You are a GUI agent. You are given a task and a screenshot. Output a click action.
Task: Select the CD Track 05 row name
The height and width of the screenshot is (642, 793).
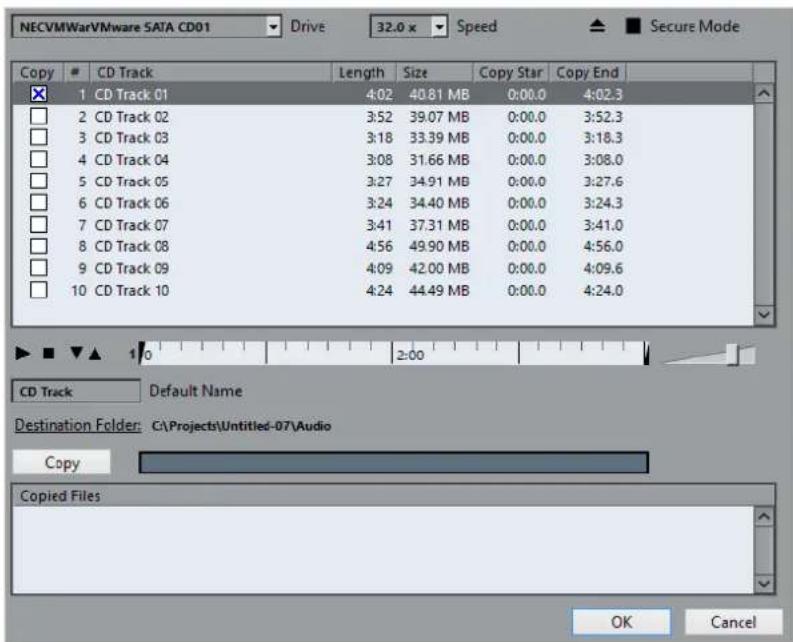tap(131, 181)
